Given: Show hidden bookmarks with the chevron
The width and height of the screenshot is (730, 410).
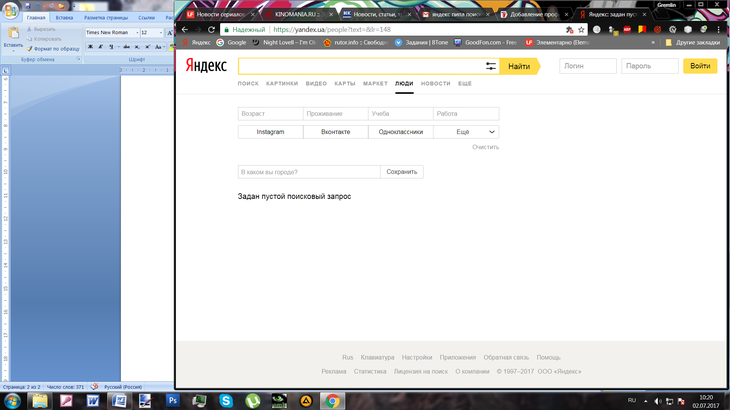Looking at the screenshot, I should click(653, 42).
